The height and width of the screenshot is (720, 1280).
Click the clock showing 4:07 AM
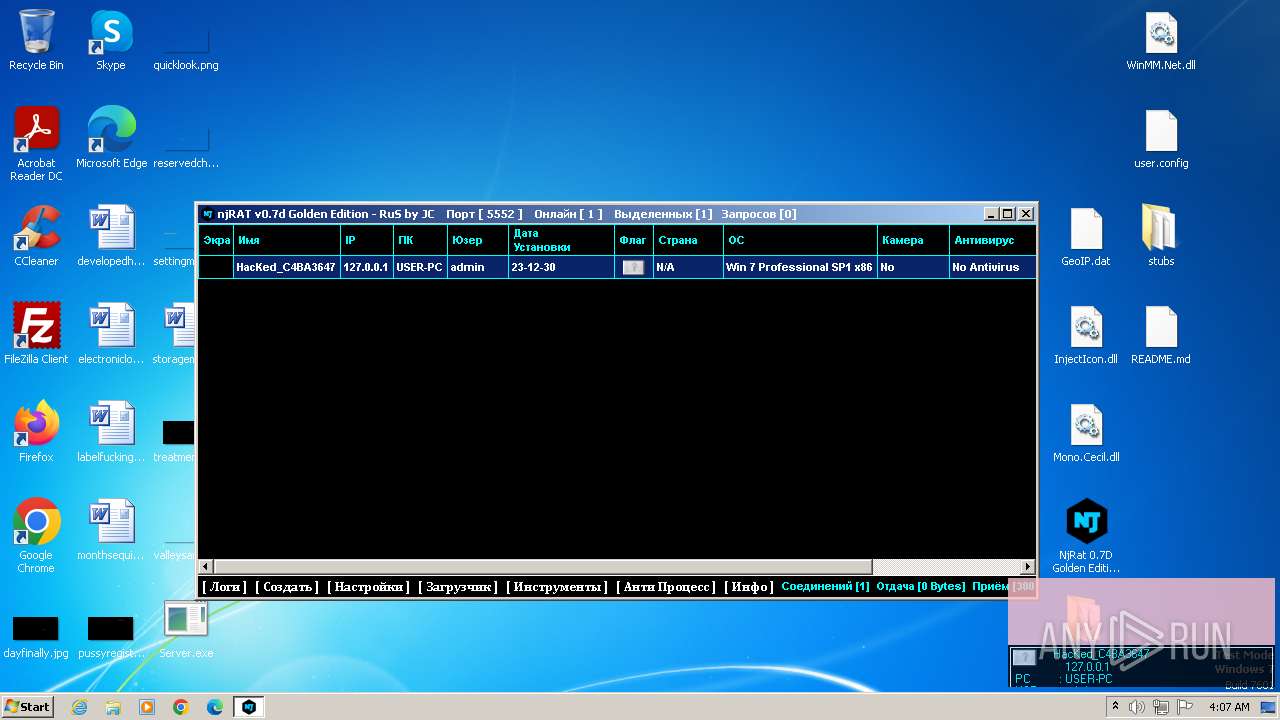pyautogui.click(x=1229, y=707)
